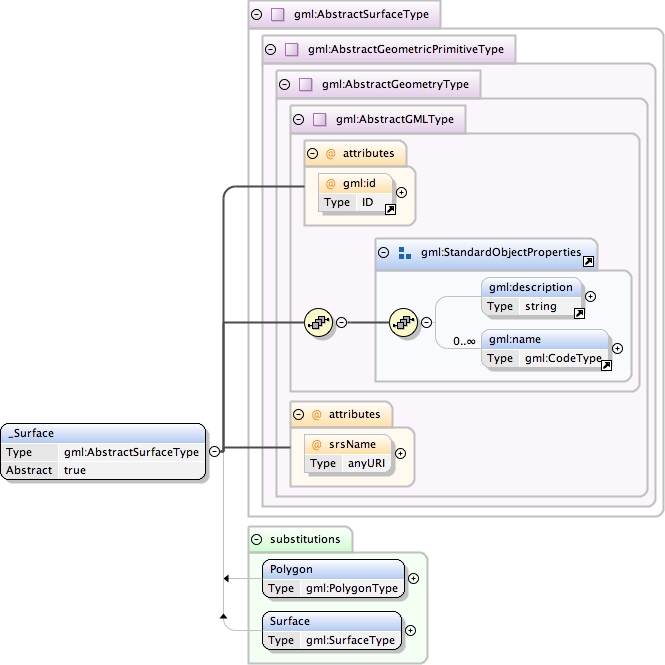Collapse the attributes group containing gml:id
Viewport: 665px width, 665px height.
pos(313,154)
